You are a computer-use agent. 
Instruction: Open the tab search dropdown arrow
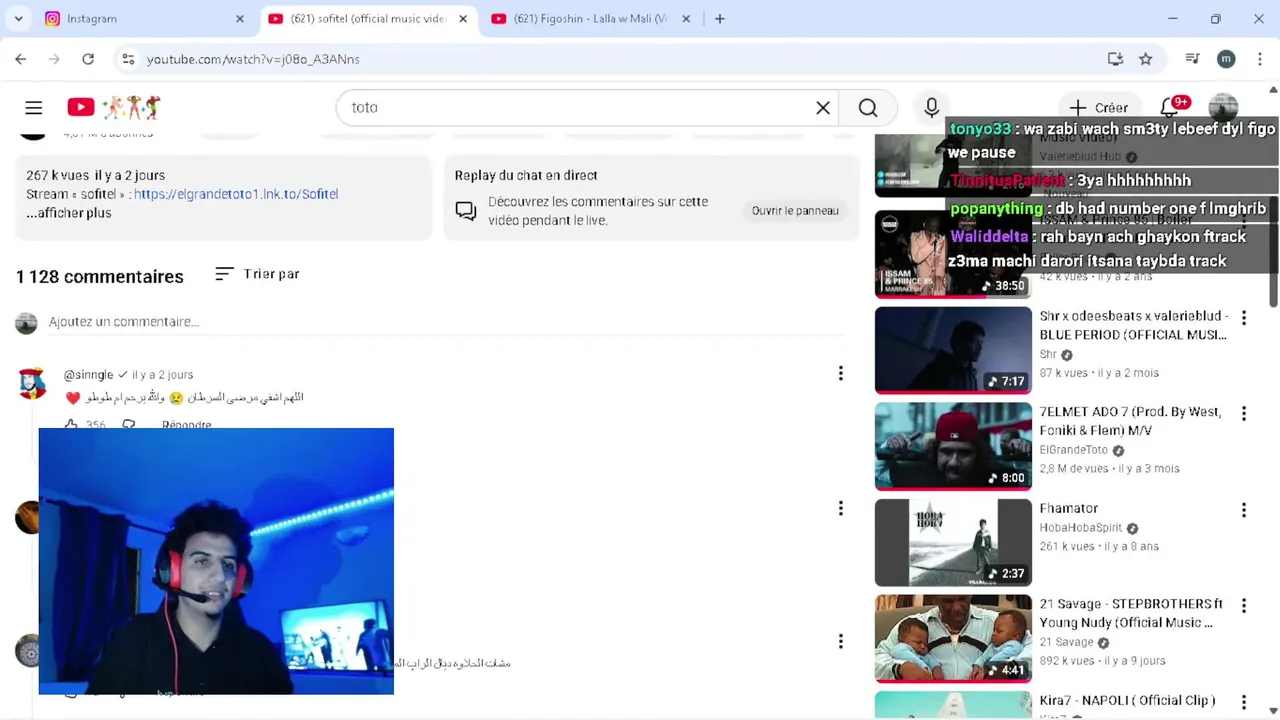click(18, 19)
